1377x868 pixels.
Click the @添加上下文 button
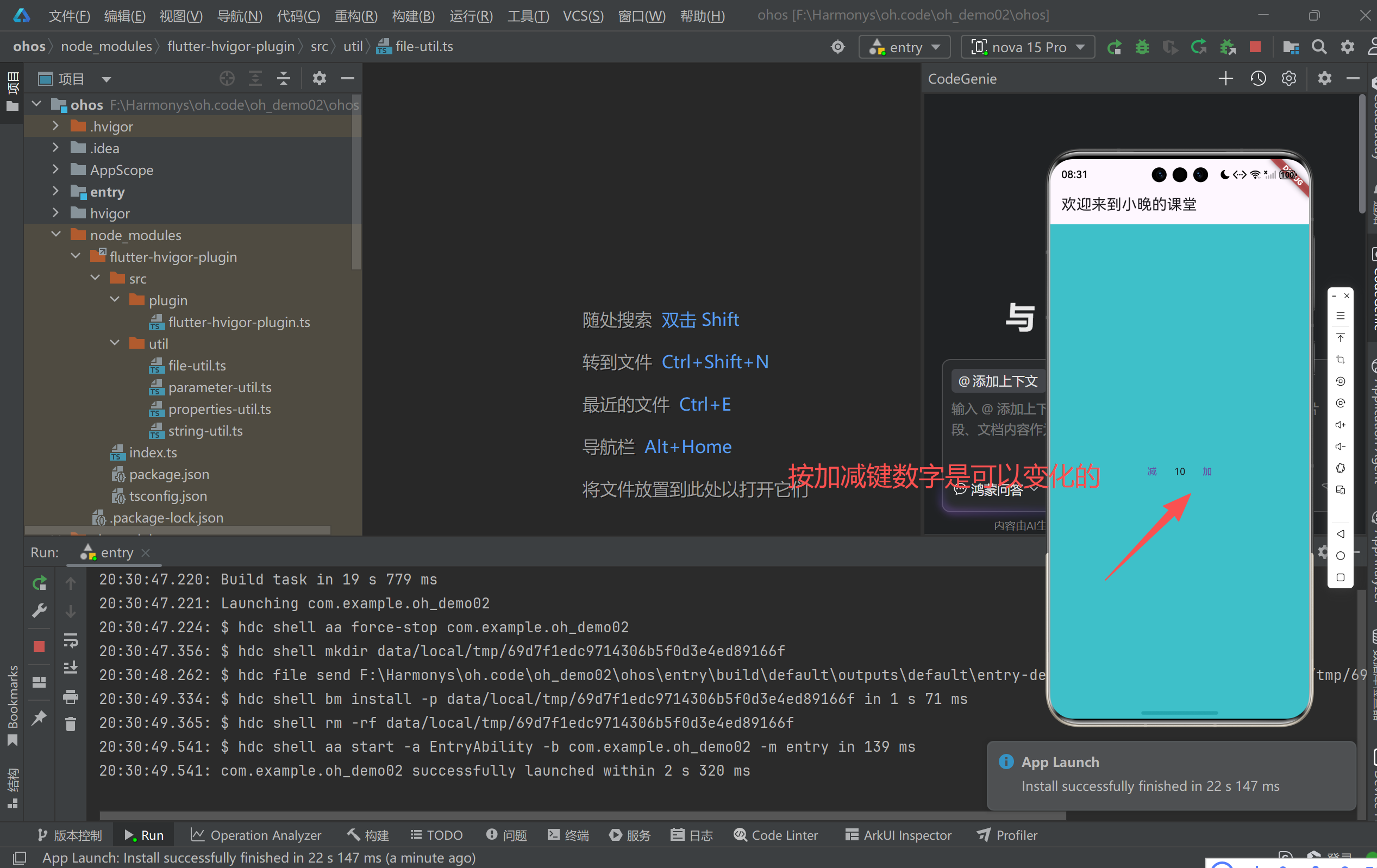tap(998, 381)
